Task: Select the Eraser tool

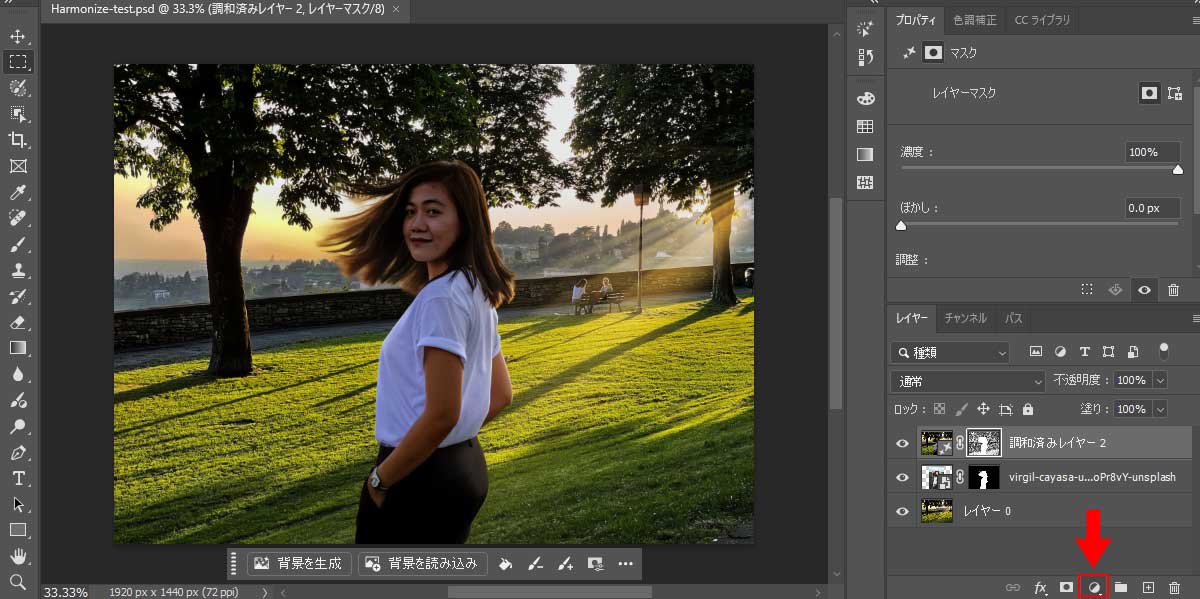Action: point(18,322)
